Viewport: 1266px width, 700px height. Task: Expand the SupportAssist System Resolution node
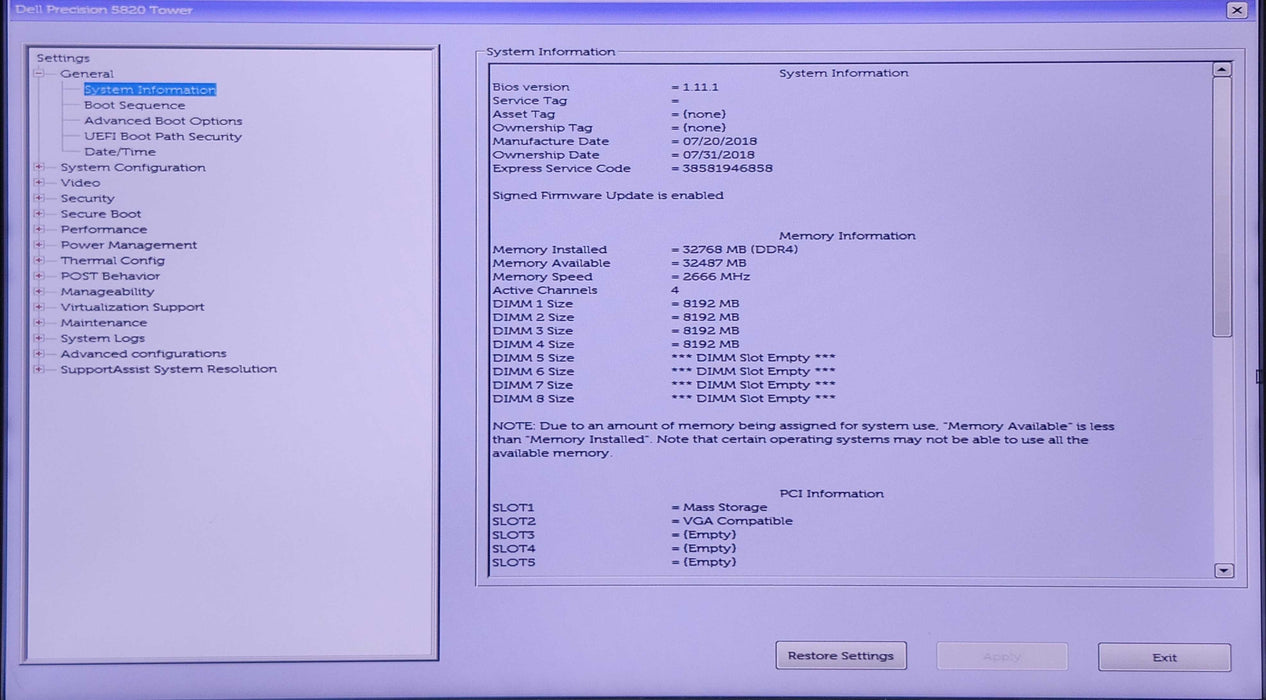pyautogui.click(x=40, y=369)
